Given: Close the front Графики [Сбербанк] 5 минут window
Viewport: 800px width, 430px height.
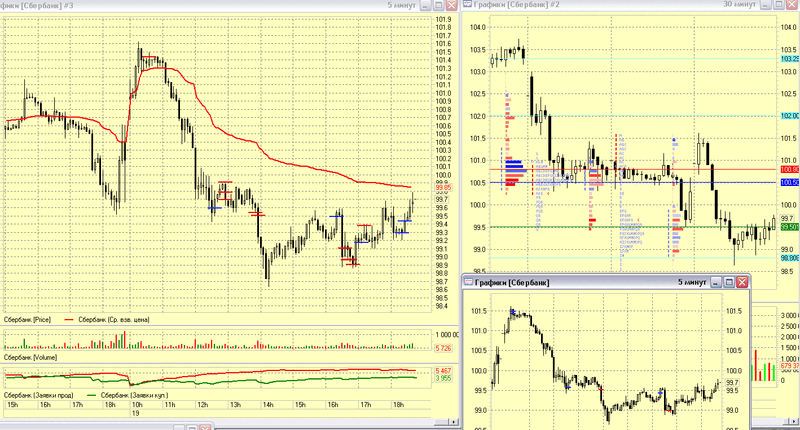Looking at the screenshot, I should tap(742, 282).
